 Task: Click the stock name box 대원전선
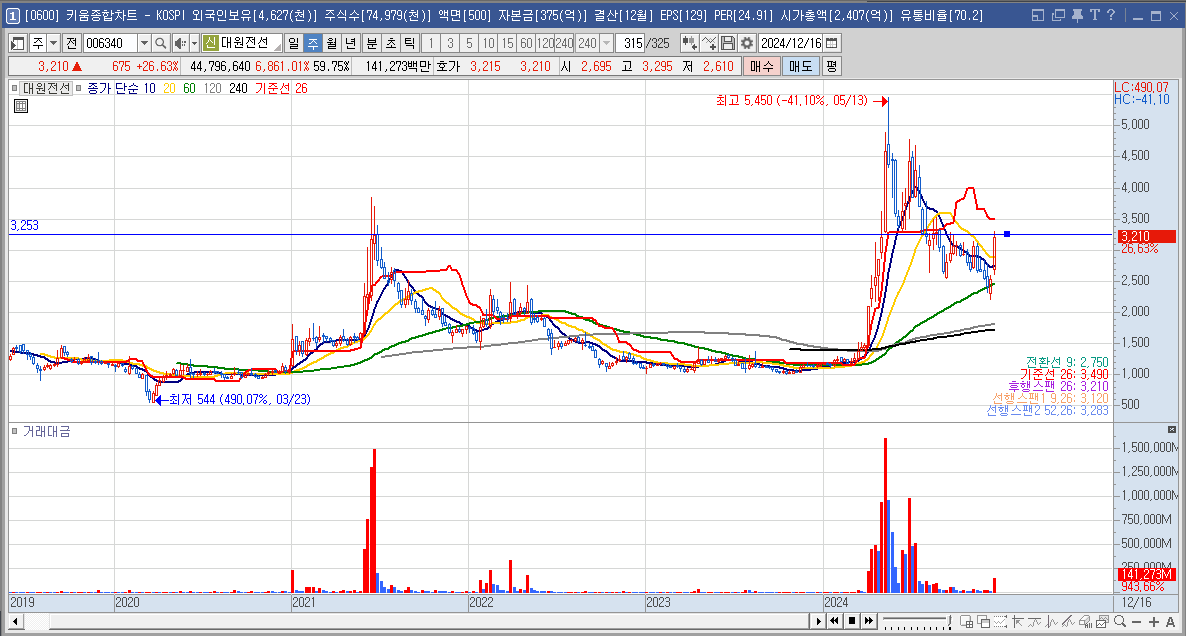[244, 44]
